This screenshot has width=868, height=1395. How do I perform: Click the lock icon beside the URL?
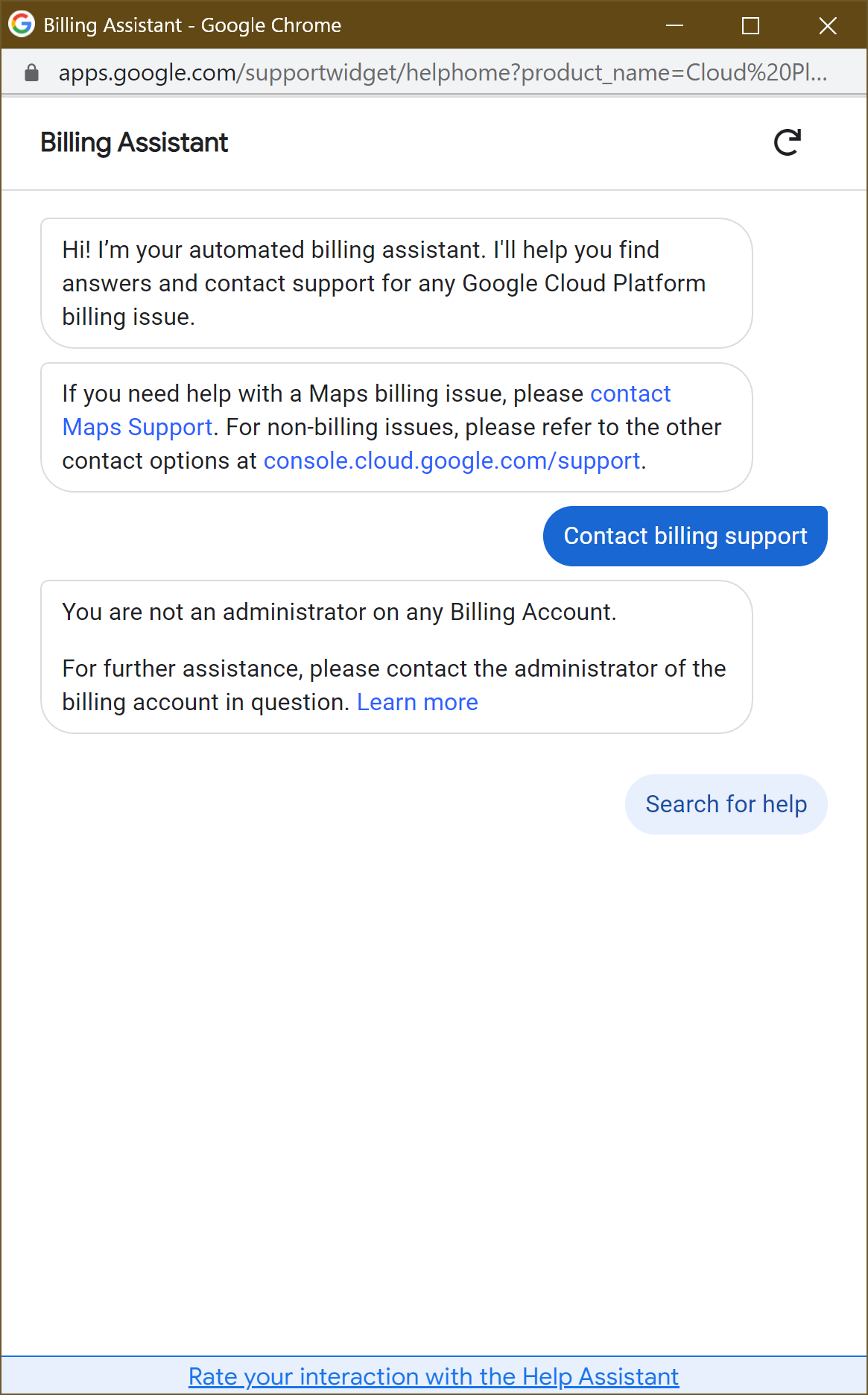31,72
